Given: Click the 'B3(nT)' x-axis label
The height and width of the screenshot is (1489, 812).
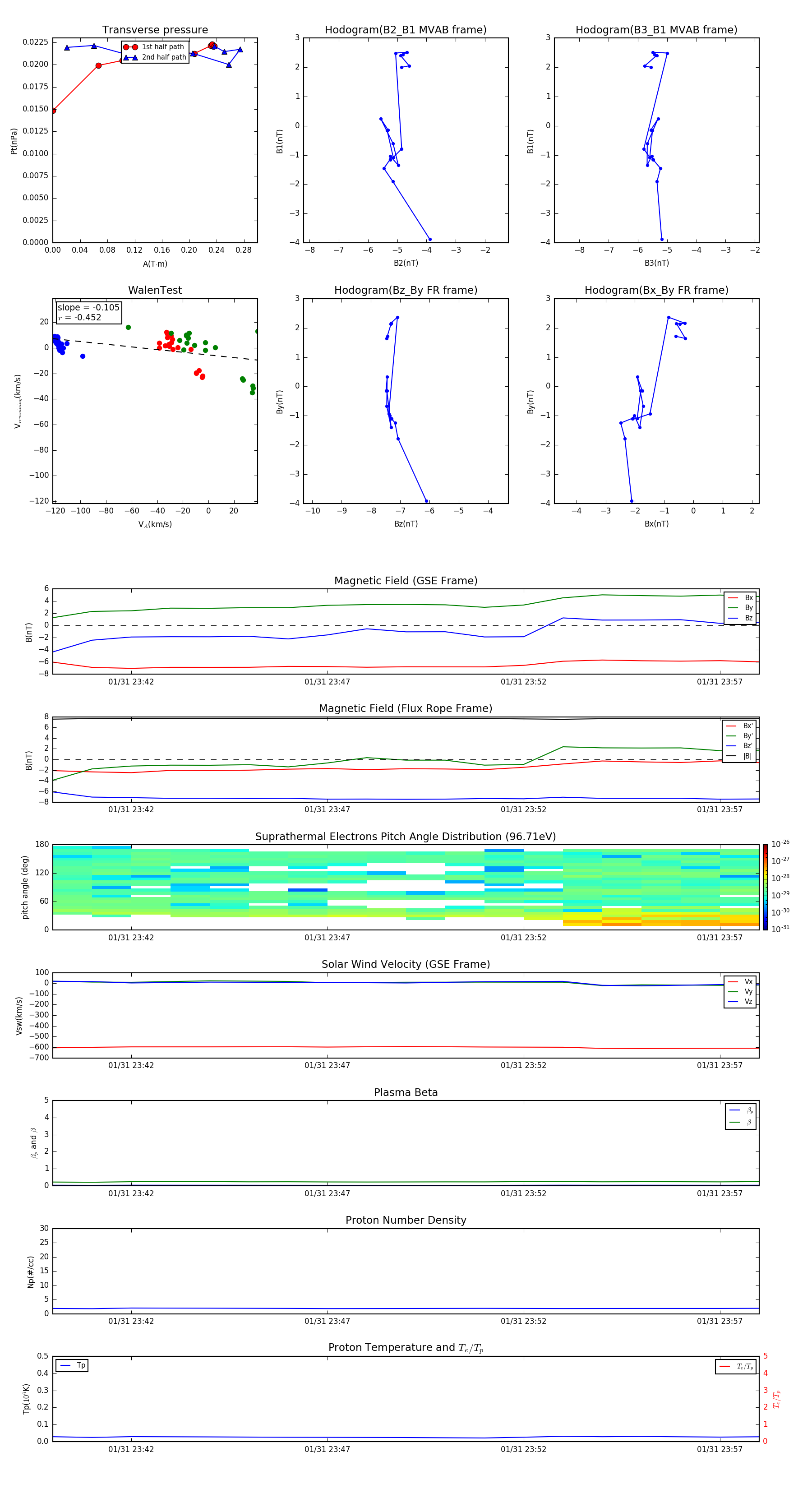Looking at the screenshot, I should tap(656, 263).
